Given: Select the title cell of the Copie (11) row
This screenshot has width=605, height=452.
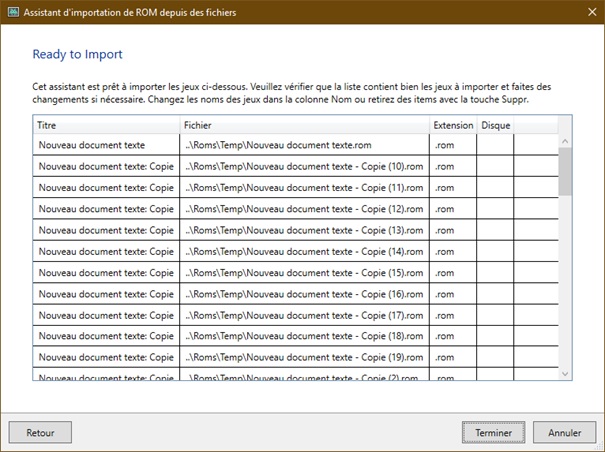Looking at the screenshot, I should click(106, 188).
